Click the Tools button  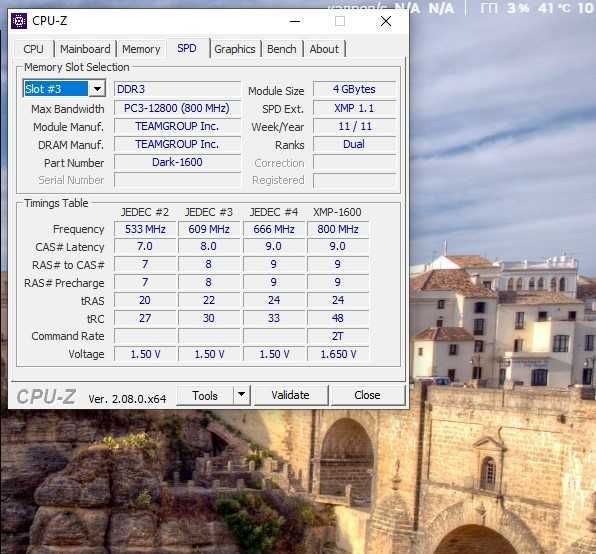(x=205, y=396)
